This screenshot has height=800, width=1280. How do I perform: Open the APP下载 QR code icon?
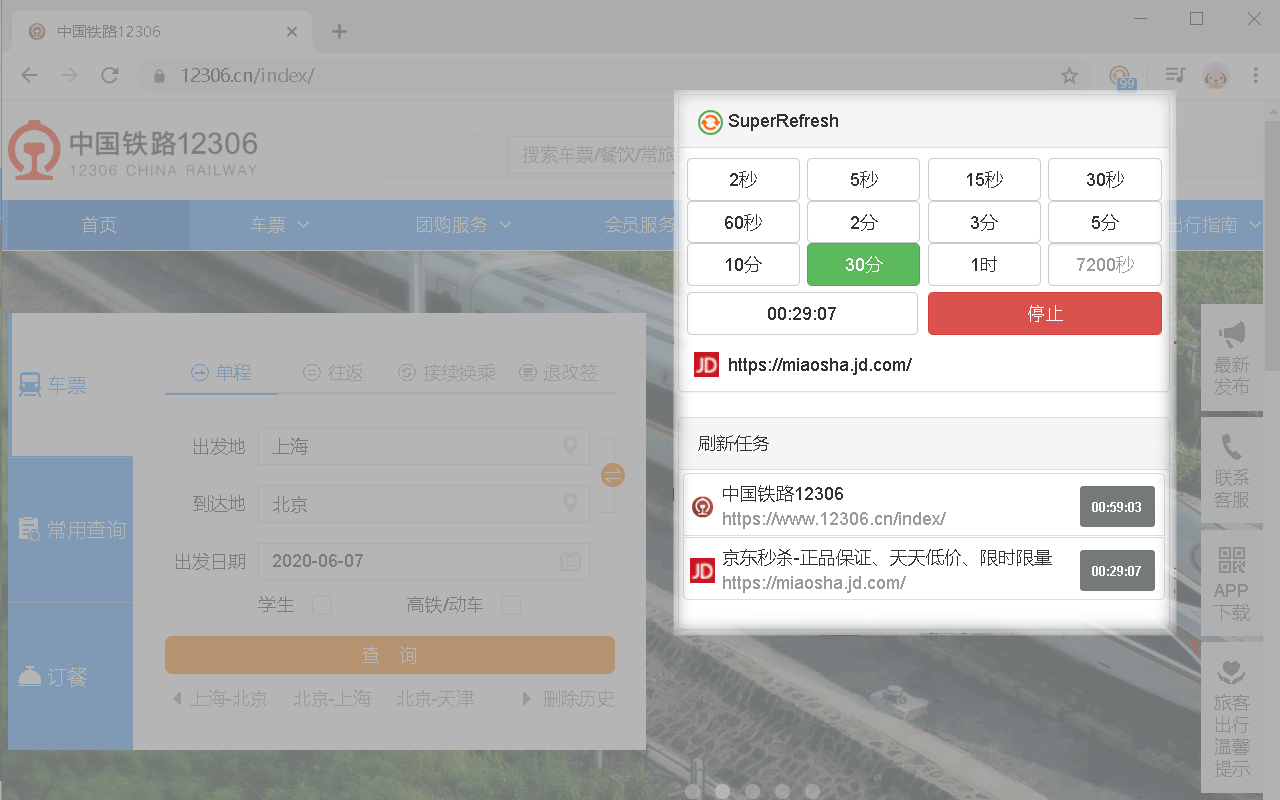1232,560
